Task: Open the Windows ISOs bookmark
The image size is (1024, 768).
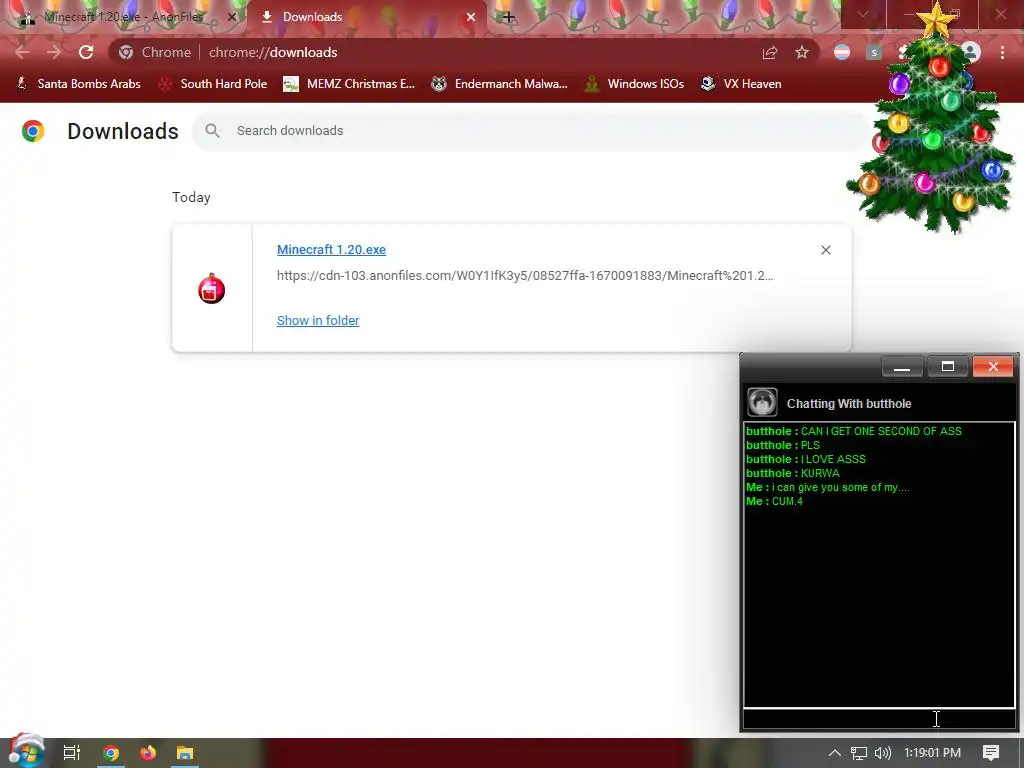Action: pos(634,84)
